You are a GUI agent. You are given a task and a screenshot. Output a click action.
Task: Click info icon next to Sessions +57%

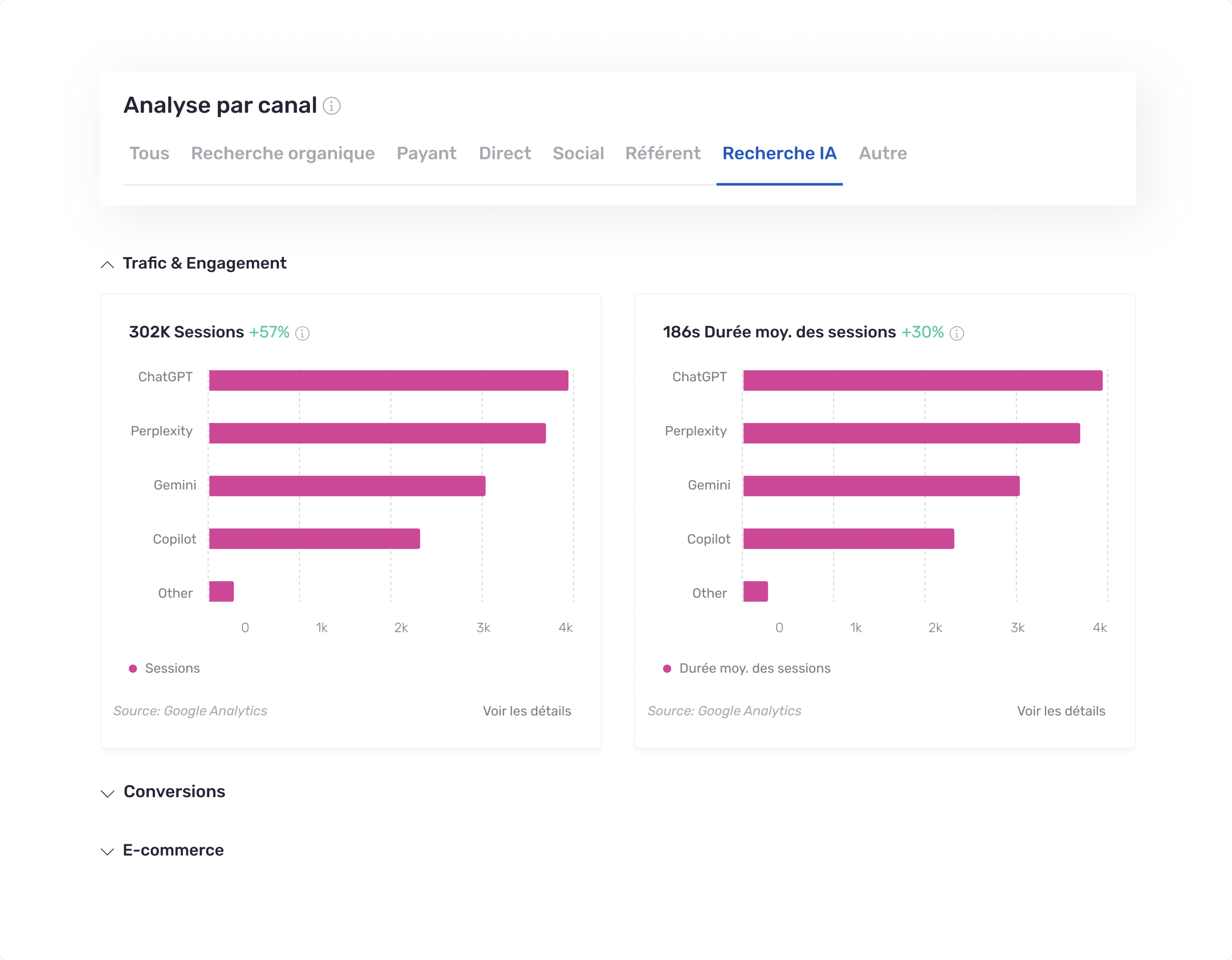tap(302, 334)
